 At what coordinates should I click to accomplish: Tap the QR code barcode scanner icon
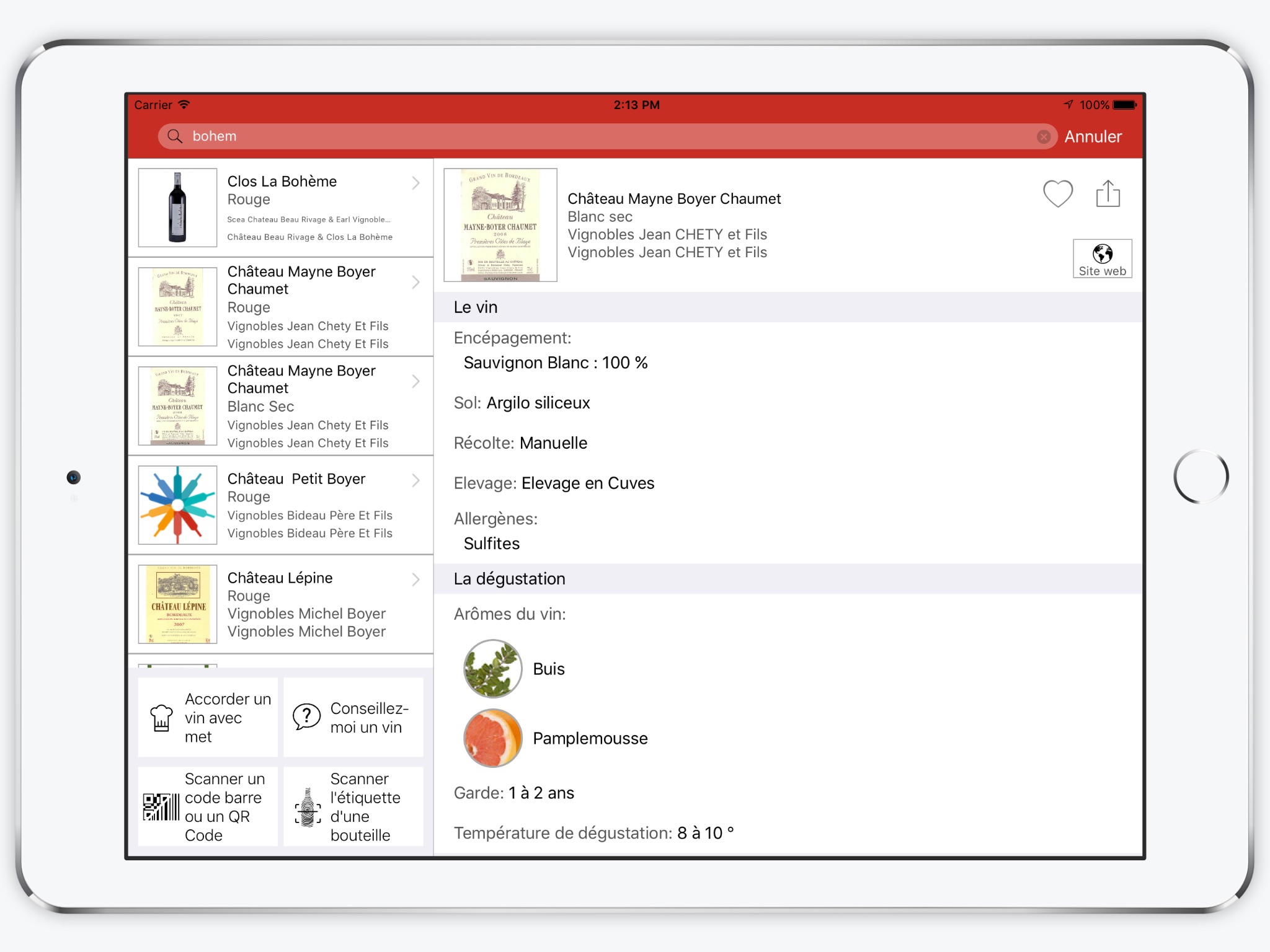click(161, 807)
